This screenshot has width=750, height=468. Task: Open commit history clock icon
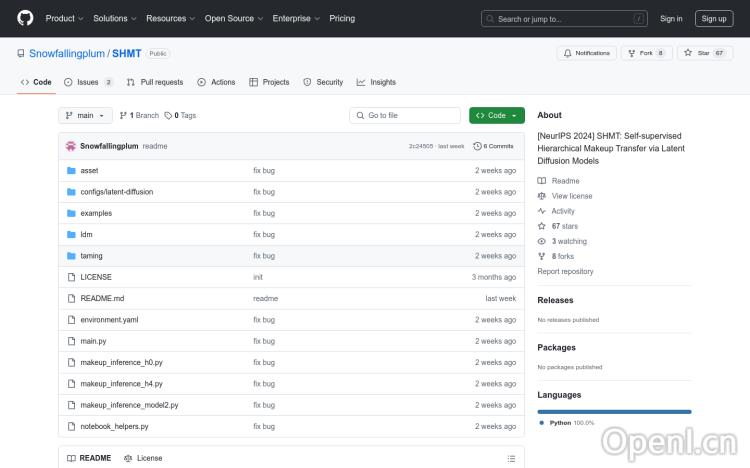[x=478, y=146]
